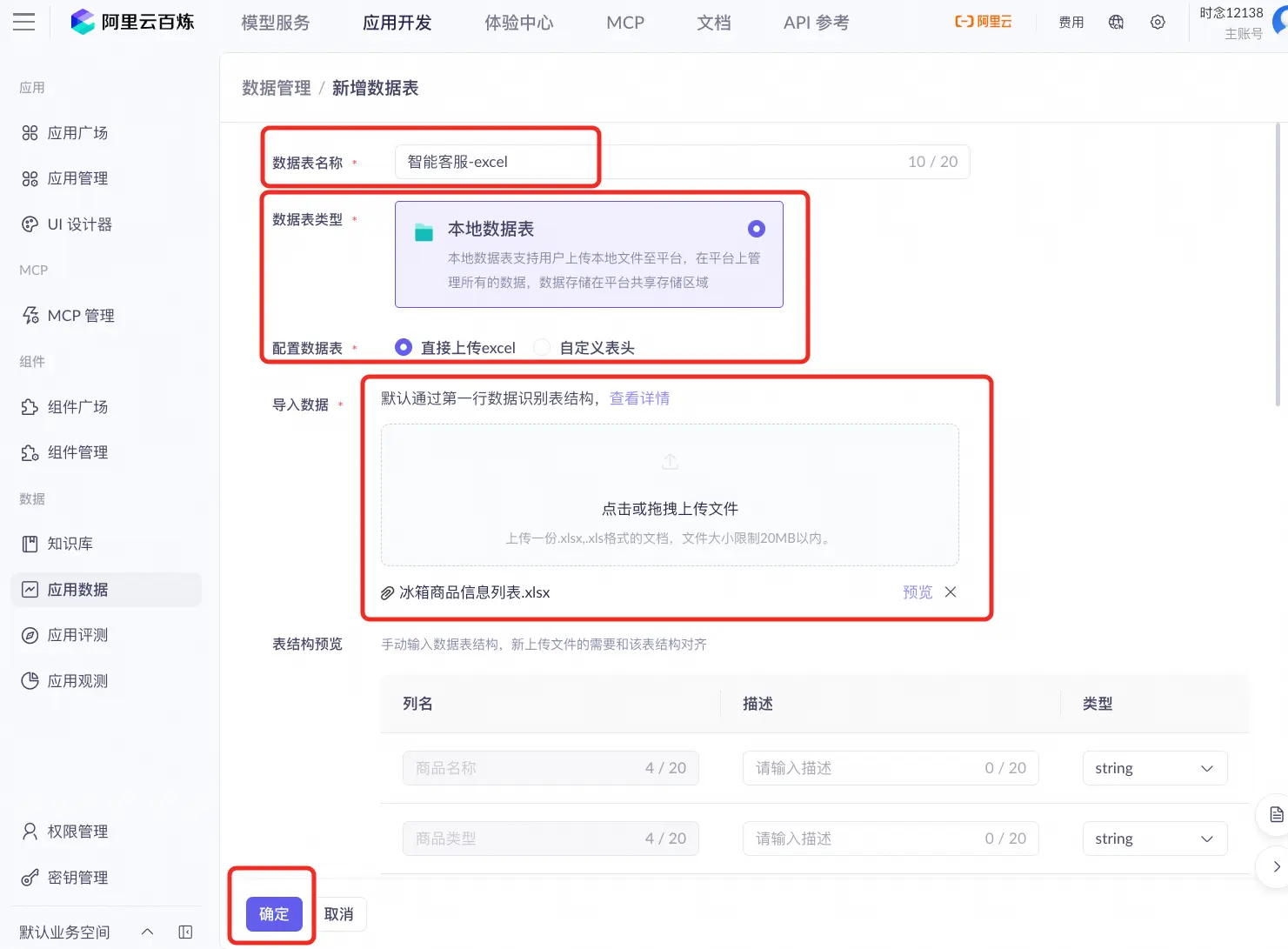Click the 应用数据 chart icon

tap(30, 590)
